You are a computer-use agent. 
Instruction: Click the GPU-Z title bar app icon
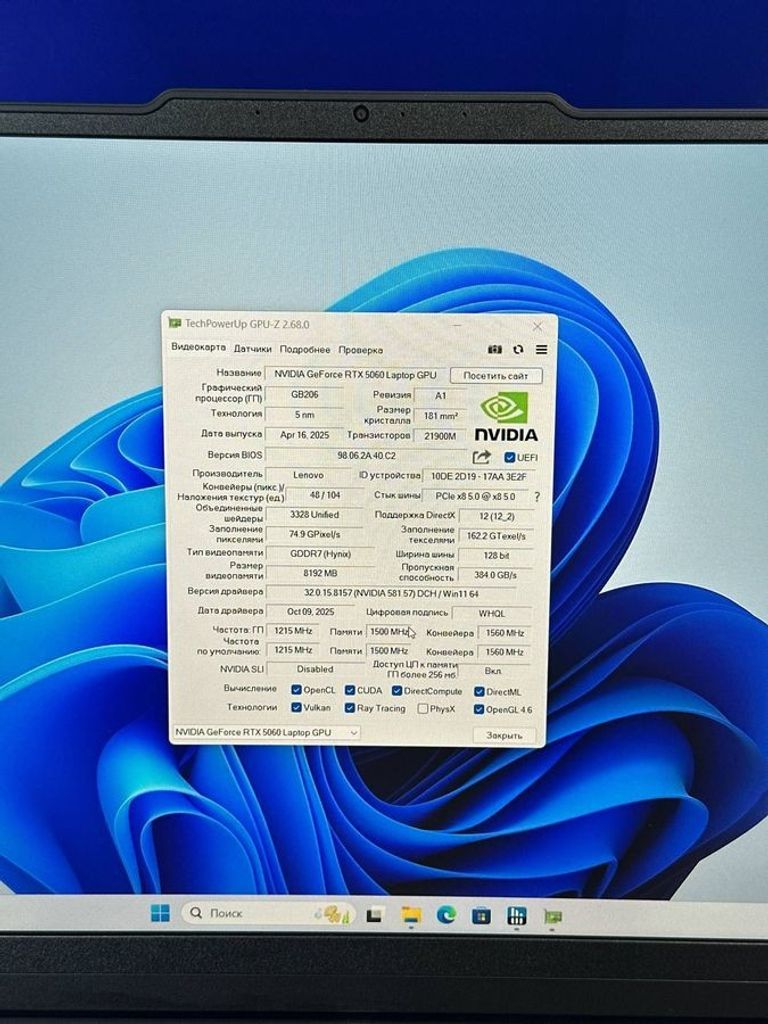[x=174, y=323]
